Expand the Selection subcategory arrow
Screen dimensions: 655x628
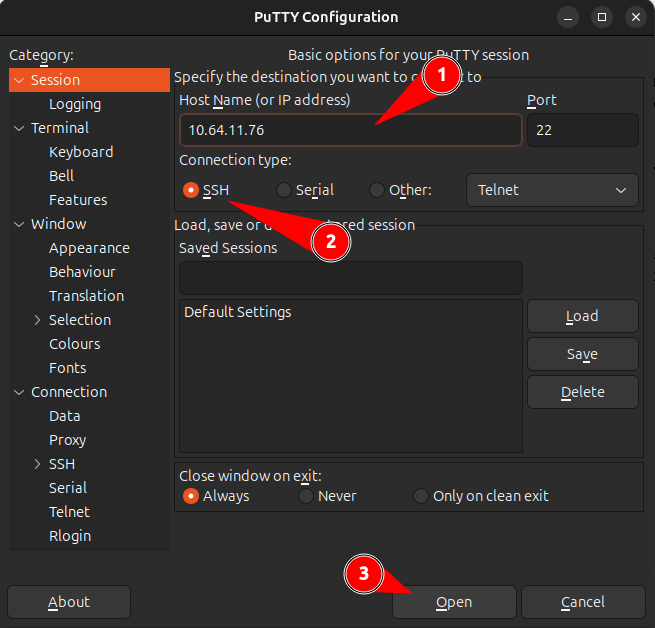tap(37, 320)
